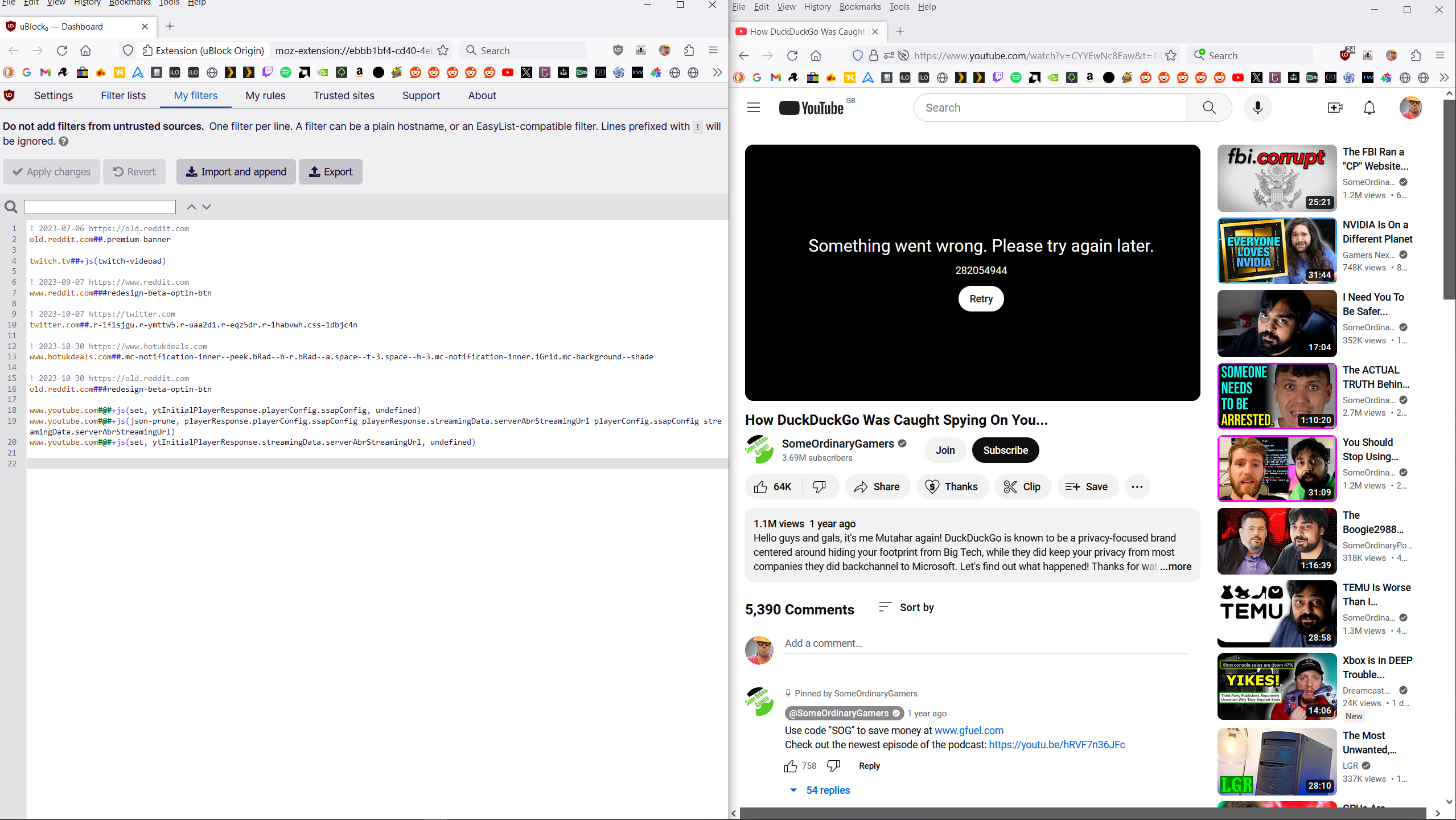The width and height of the screenshot is (1456, 820).
Task: Bookmark the YouTube page with star
Action: (x=1171, y=55)
